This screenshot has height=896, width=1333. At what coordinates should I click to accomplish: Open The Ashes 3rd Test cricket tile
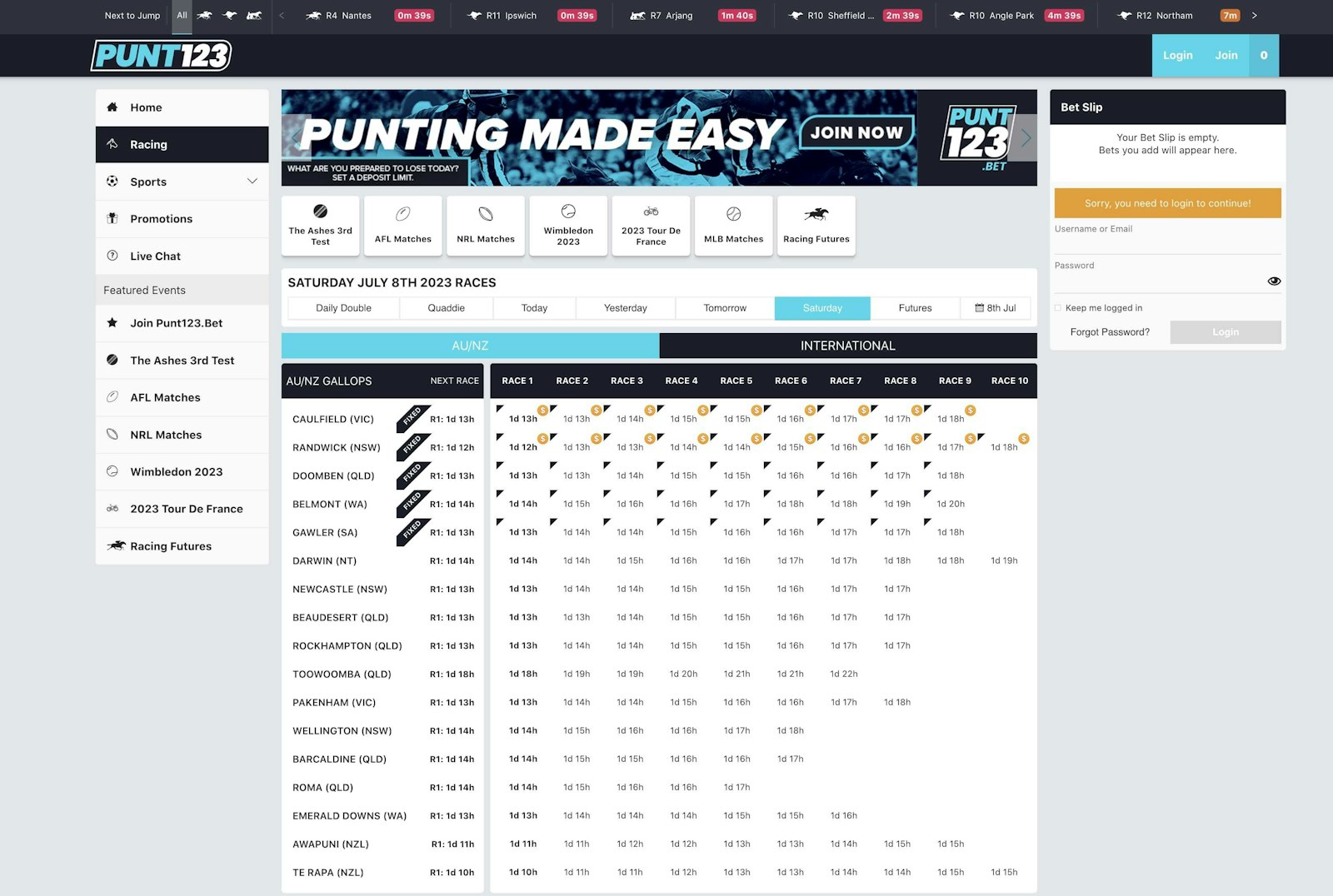coord(320,226)
